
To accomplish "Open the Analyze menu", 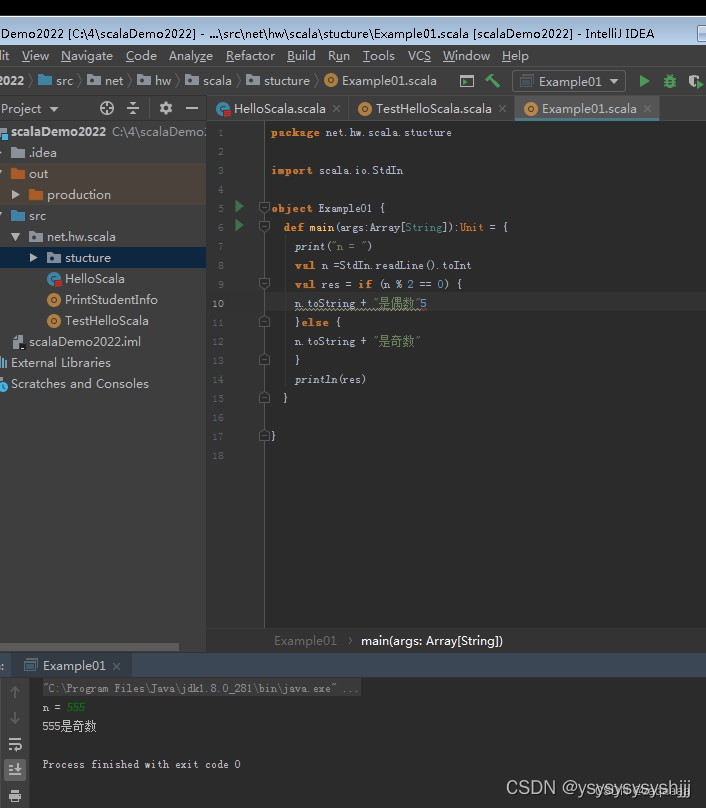I will tap(191, 56).
